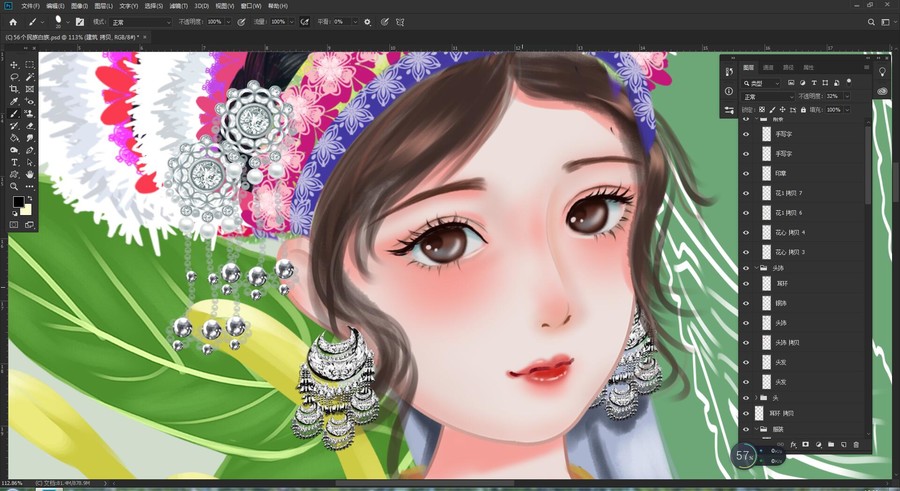Hide the 印章 layer
Viewport: 900px width, 491px height.
tap(746, 173)
